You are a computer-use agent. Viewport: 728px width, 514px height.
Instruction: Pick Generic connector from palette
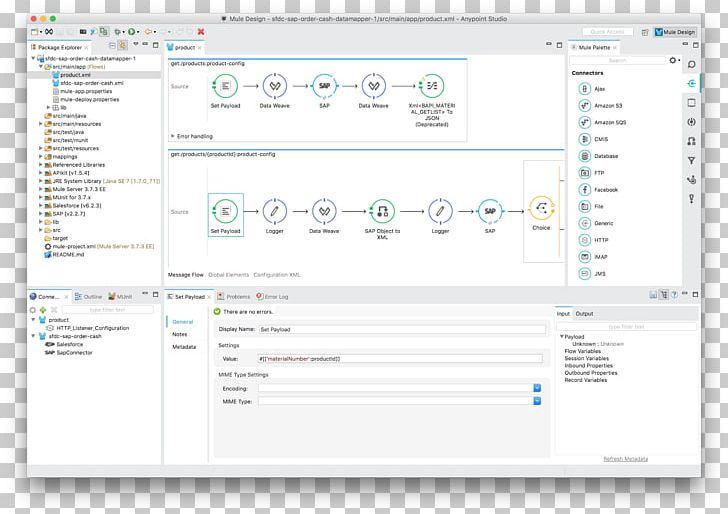click(x=596, y=223)
